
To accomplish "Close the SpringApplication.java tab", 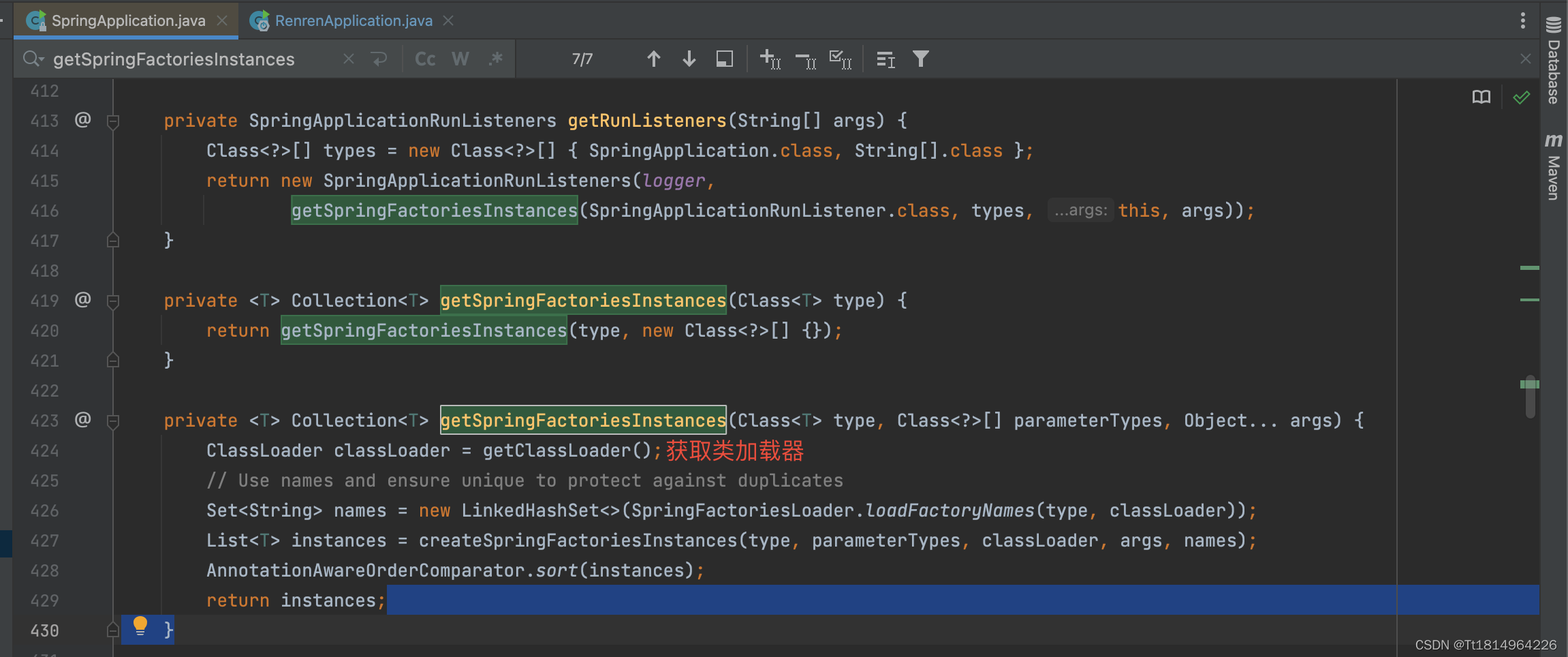I will click(x=222, y=20).
